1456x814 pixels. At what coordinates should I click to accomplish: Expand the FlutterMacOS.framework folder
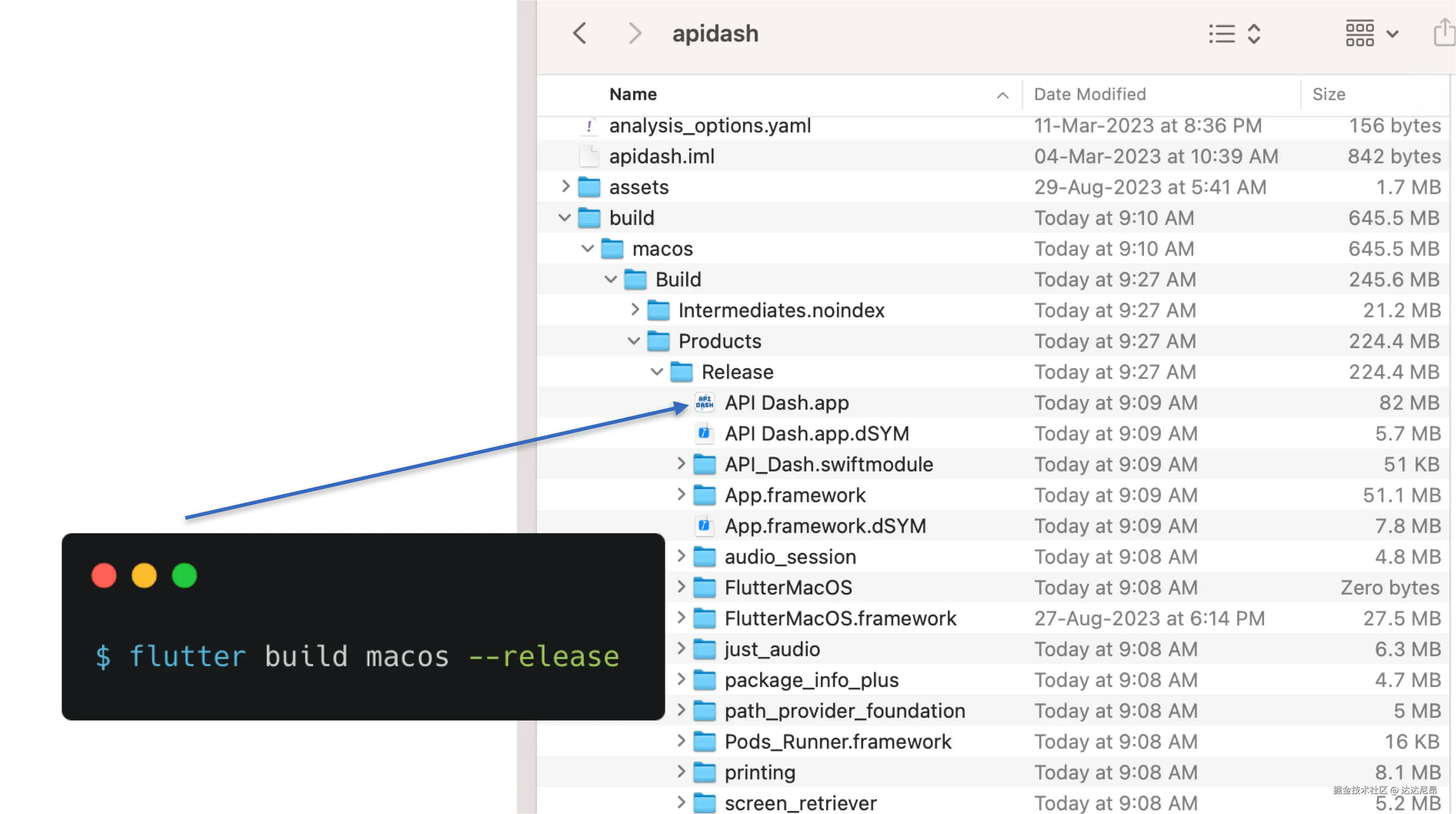[x=681, y=618]
